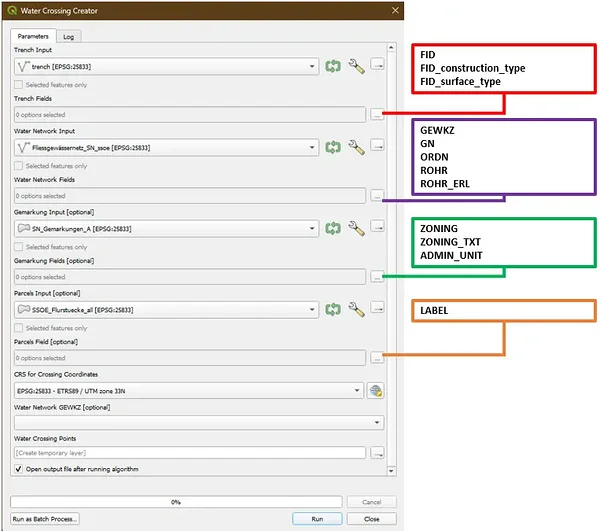This screenshot has height=531, width=600.
Task: Enable Selected features only under Parcels Input
Action: pos(18,328)
